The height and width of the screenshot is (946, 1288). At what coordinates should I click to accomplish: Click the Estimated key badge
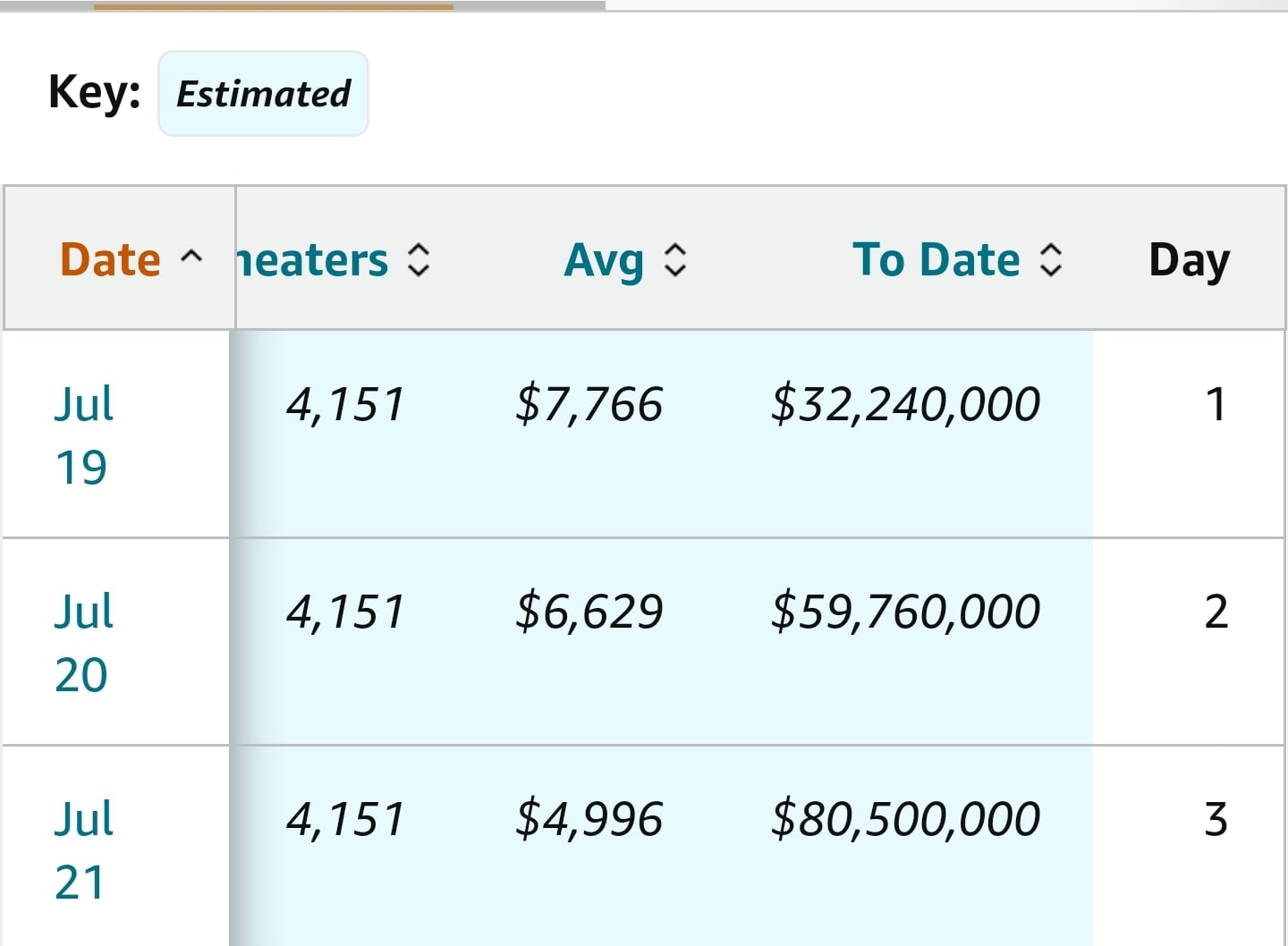(x=263, y=94)
